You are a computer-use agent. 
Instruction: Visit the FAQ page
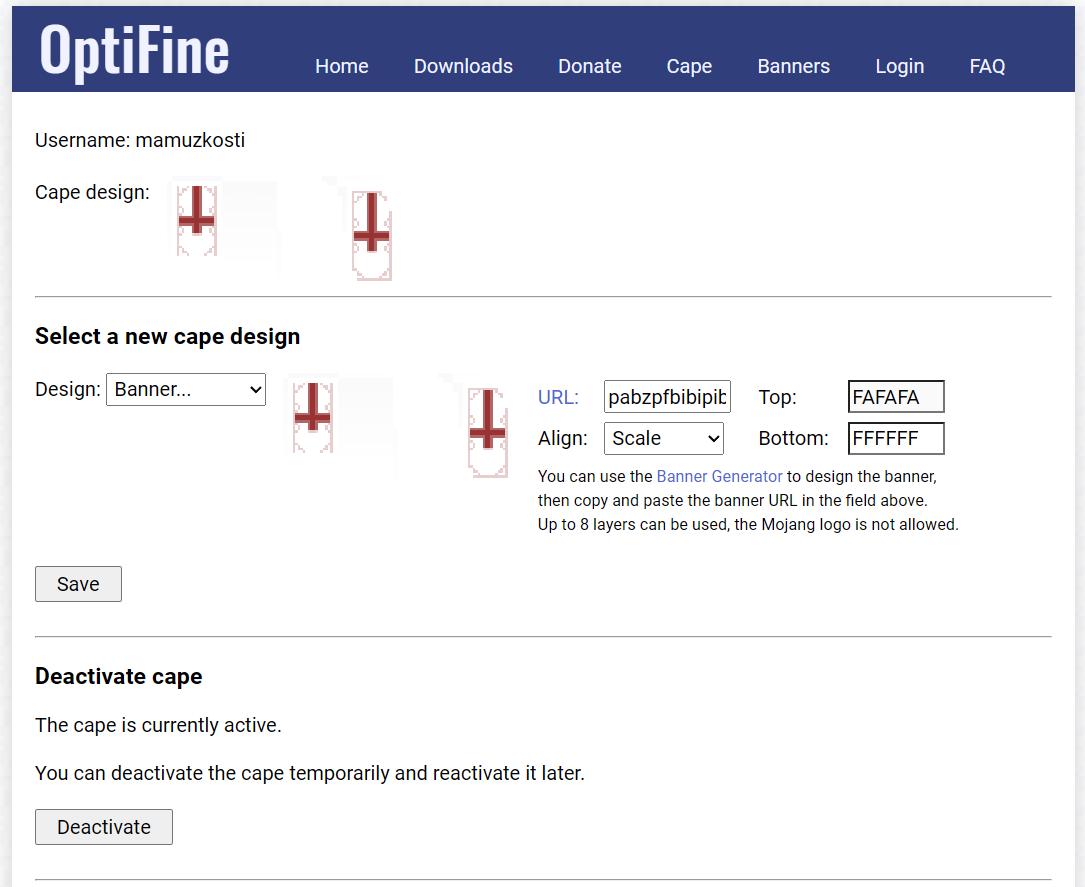(x=987, y=66)
